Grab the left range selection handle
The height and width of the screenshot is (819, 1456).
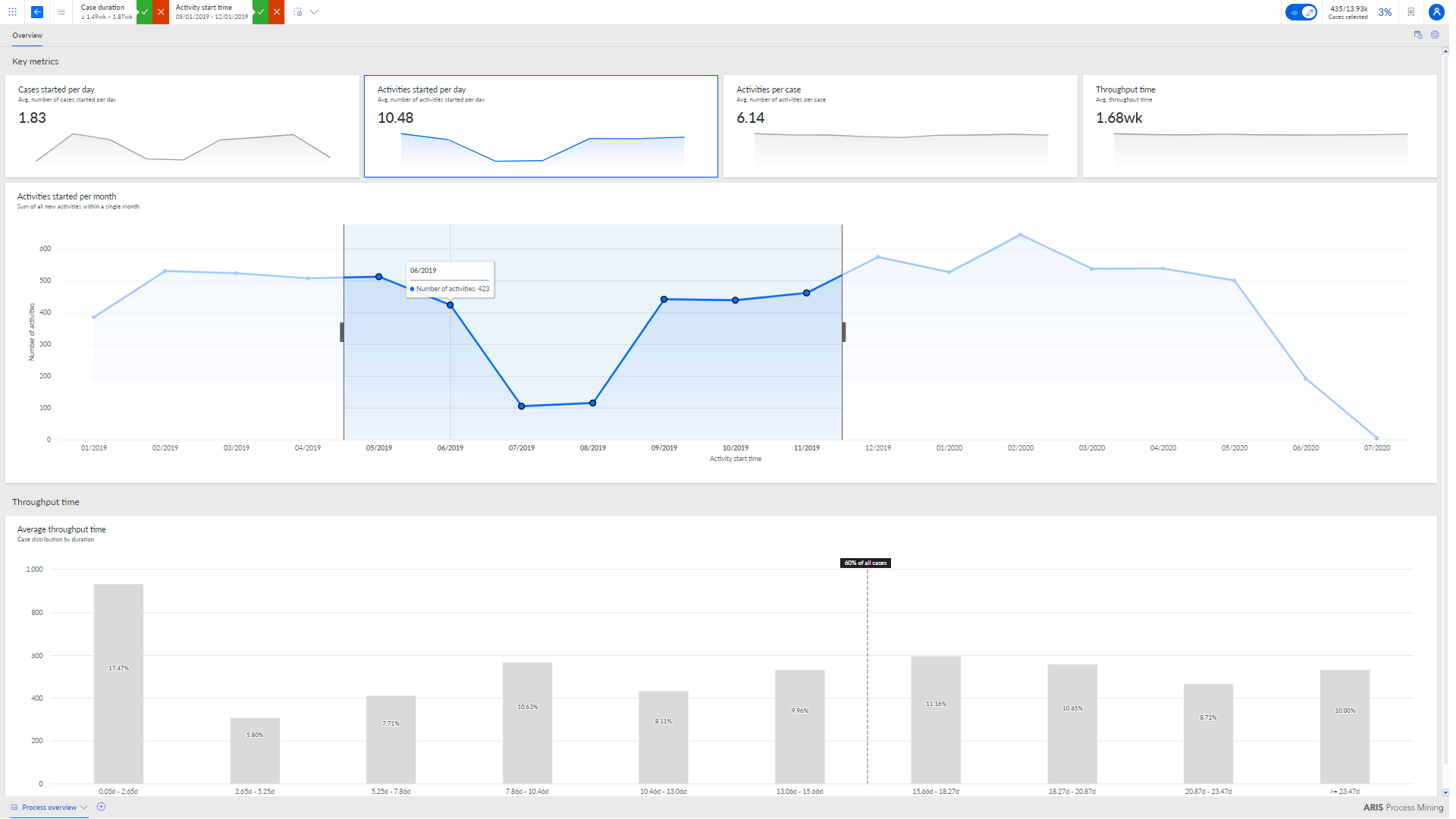(342, 332)
